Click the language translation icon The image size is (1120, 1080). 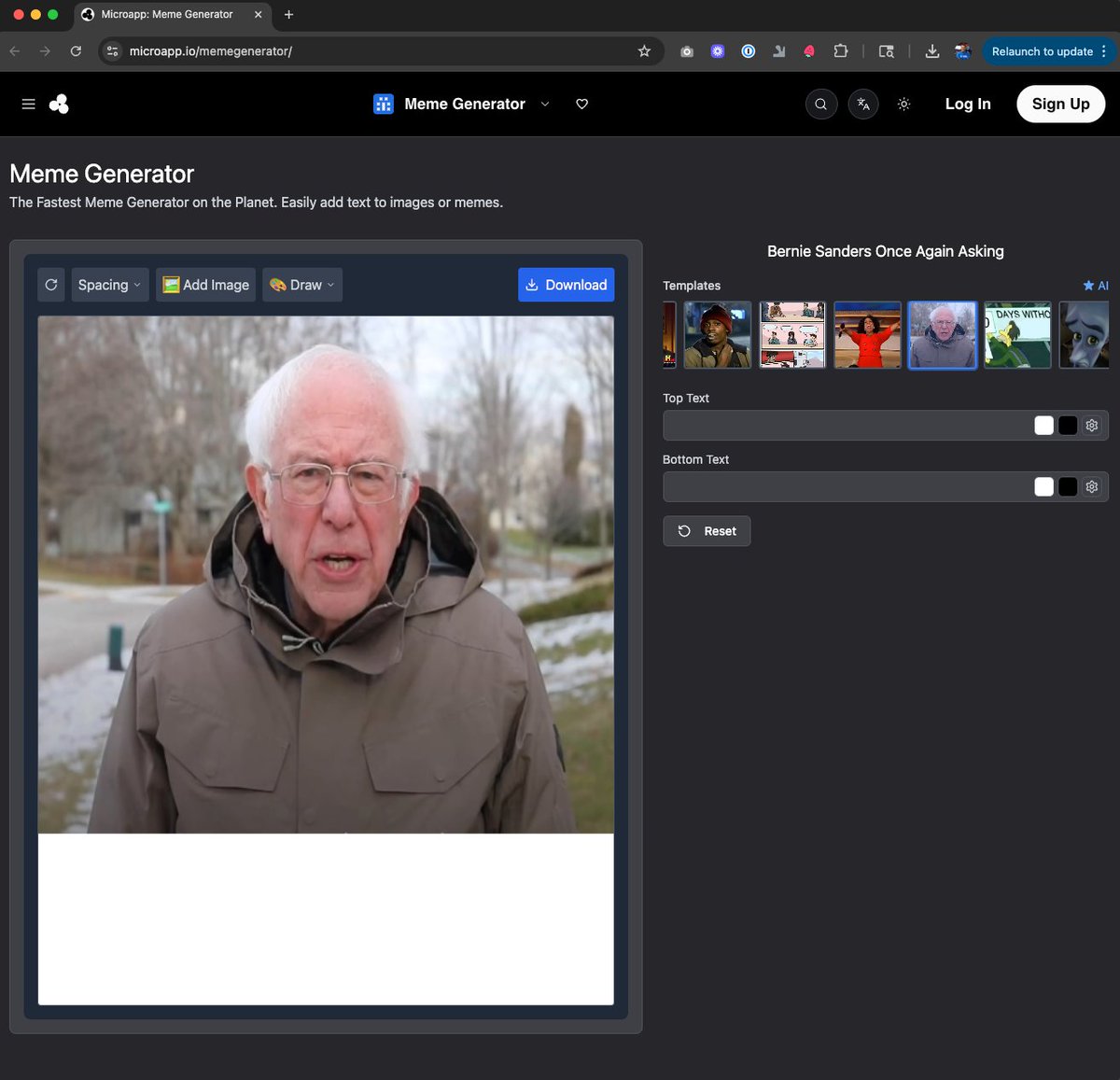862,104
